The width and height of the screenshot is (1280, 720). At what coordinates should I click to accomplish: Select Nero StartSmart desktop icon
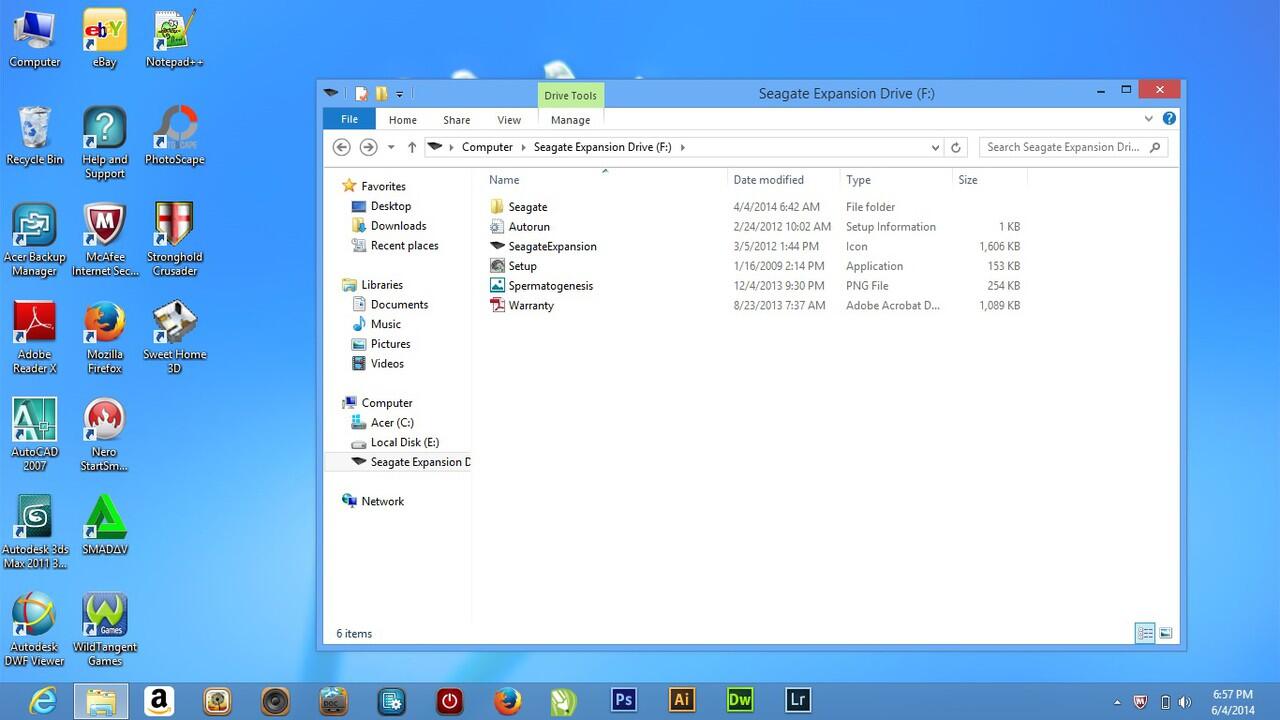point(104,434)
